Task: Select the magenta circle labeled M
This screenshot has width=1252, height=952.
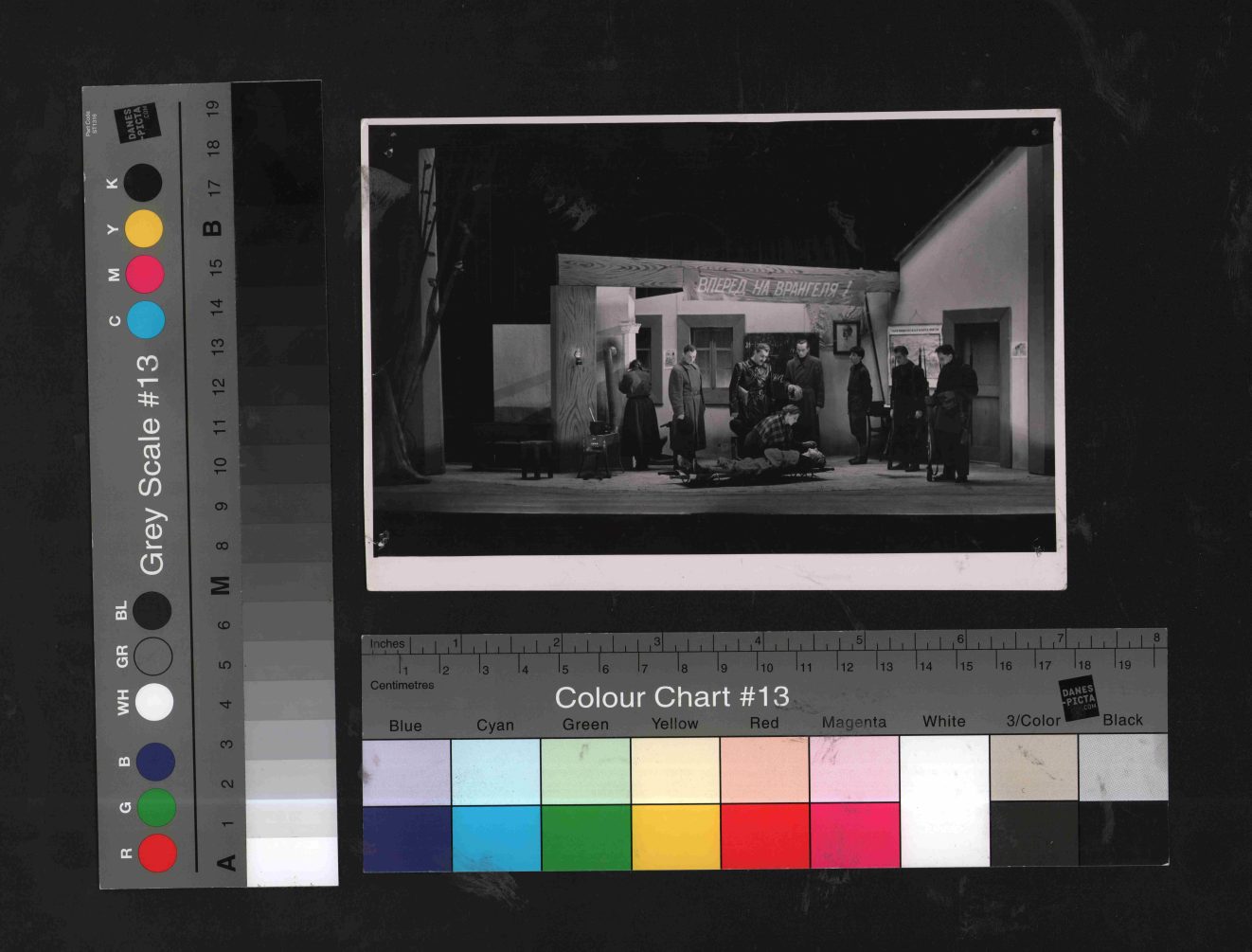Action: tap(145, 274)
